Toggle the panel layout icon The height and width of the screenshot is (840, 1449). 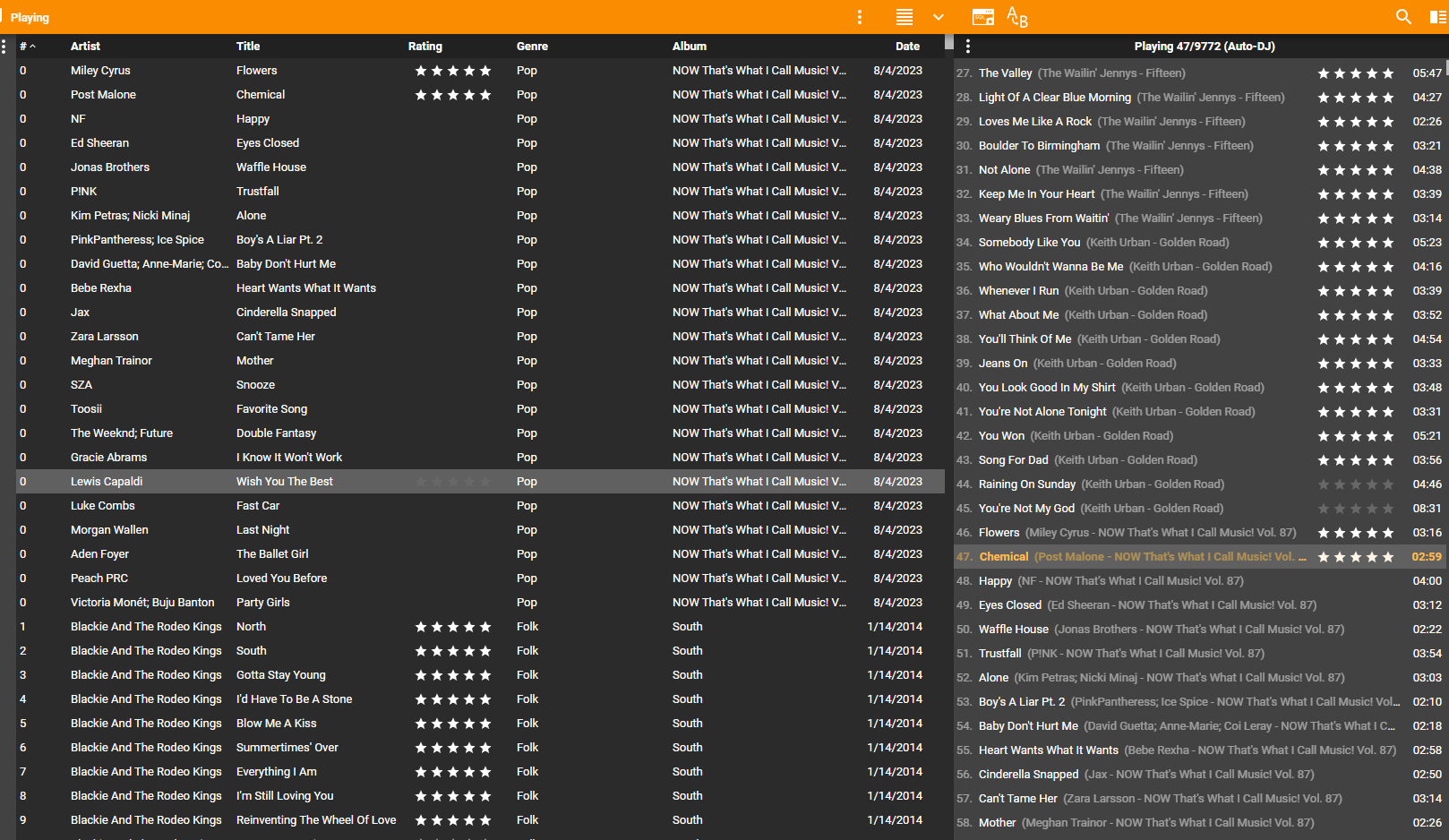point(1437,17)
